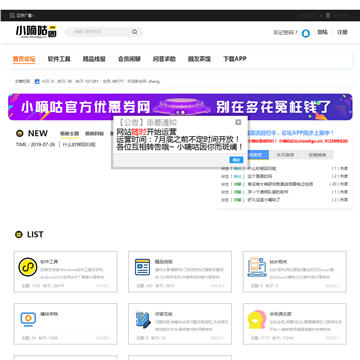Select the highlighted blue recommendation tab
The width and height of the screenshot is (360, 360).
click(x=259, y=155)
